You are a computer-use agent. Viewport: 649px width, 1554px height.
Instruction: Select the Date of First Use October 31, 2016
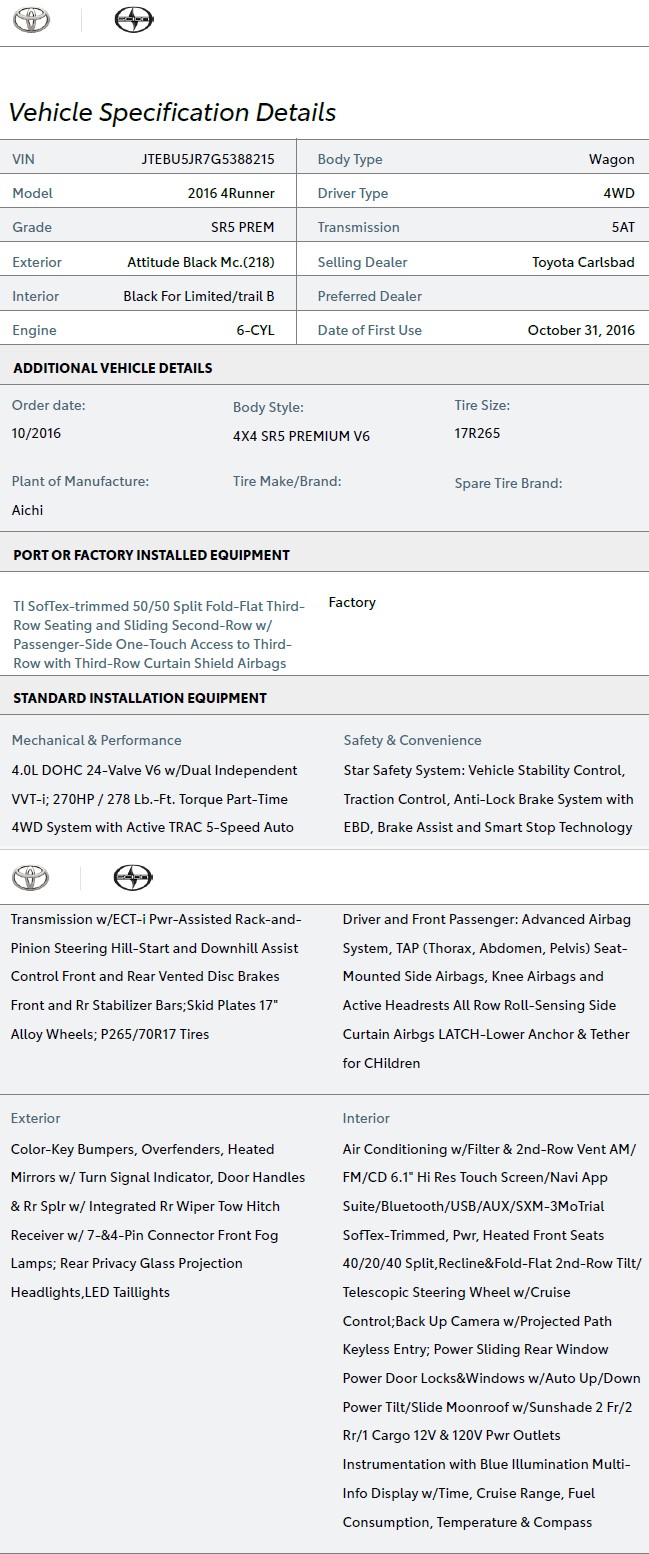(x=581, y=330)
